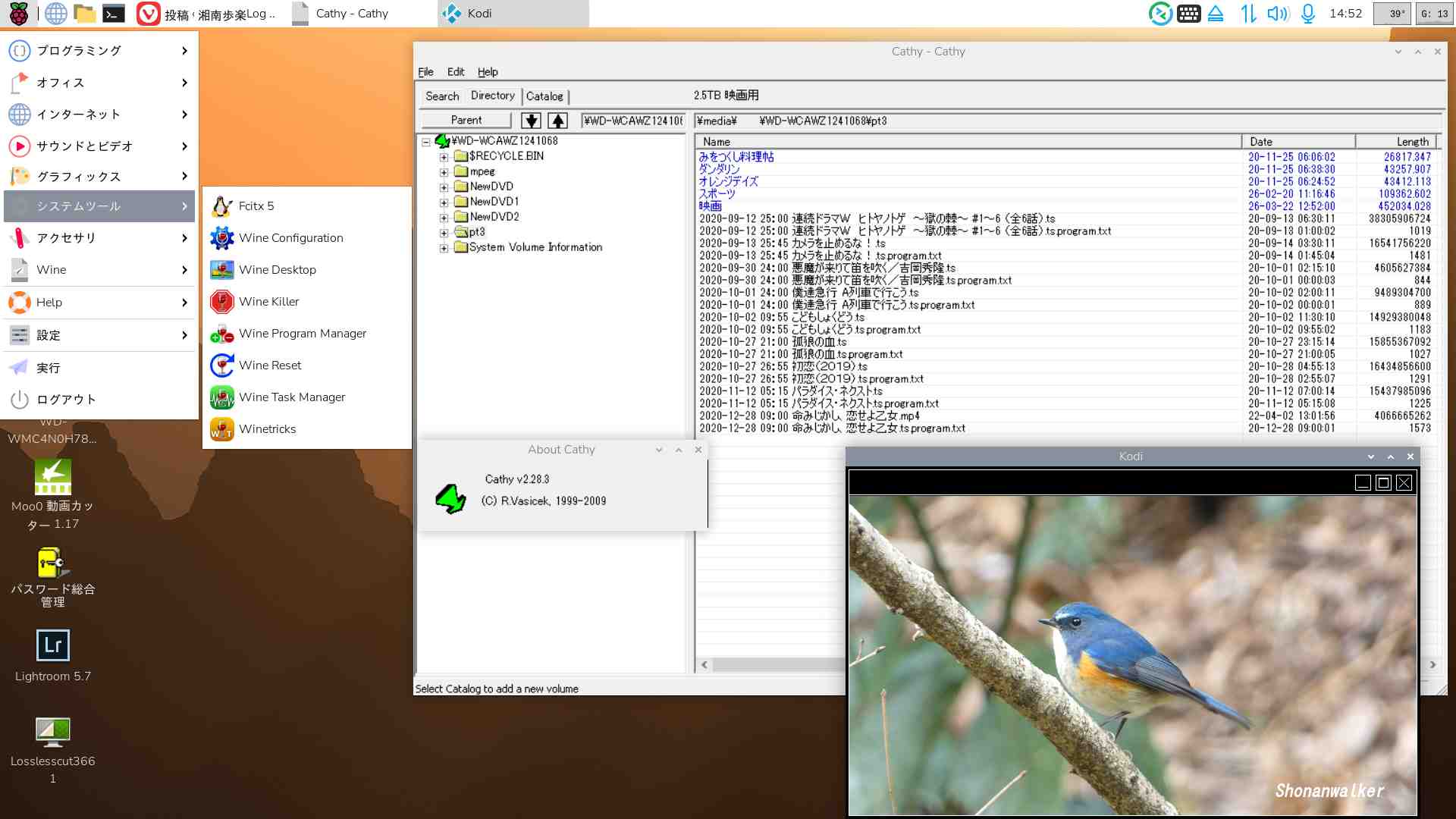
Task: Open the Wine Task Manager entry
Action: click(x=291, y=397)
